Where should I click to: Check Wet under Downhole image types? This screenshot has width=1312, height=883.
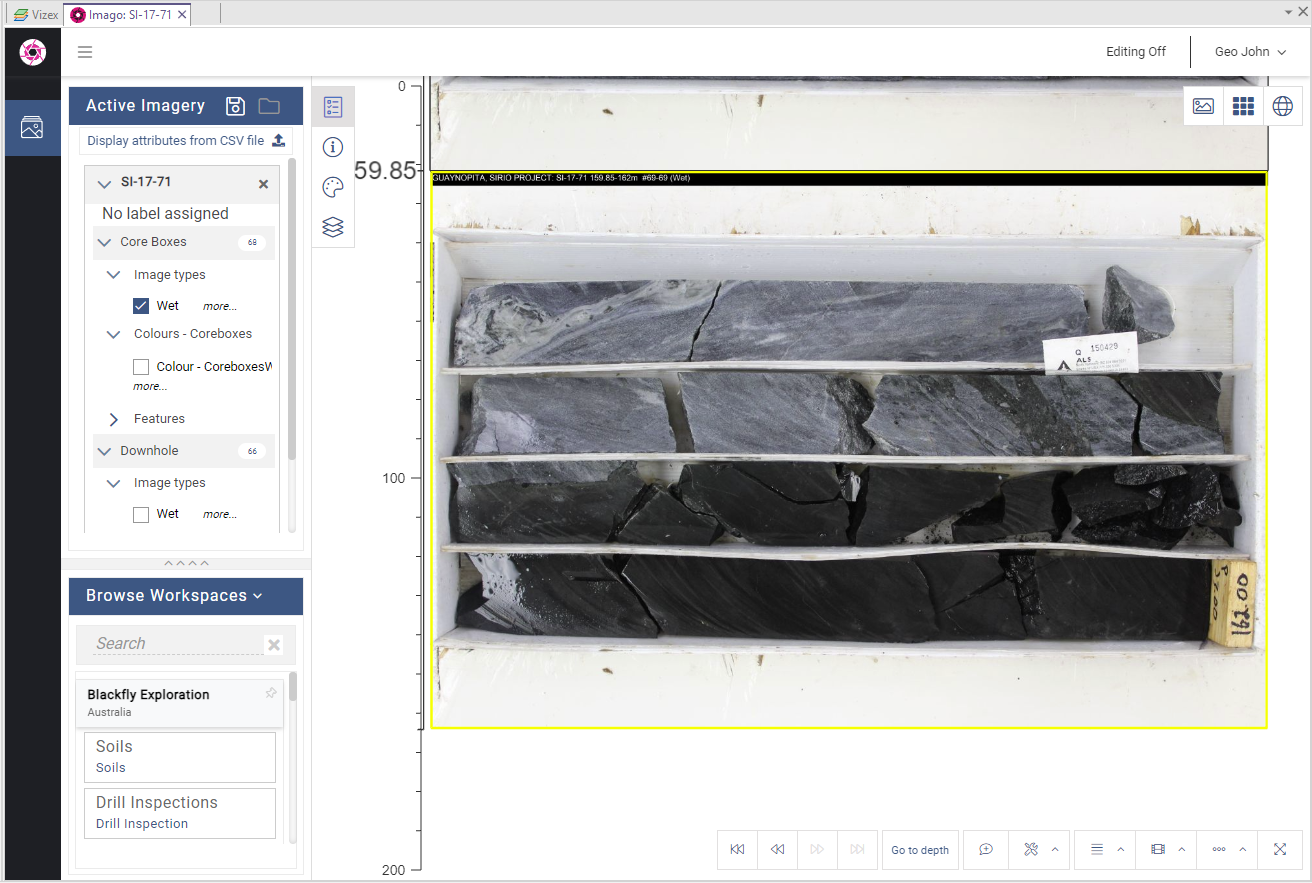coord(141,513)
